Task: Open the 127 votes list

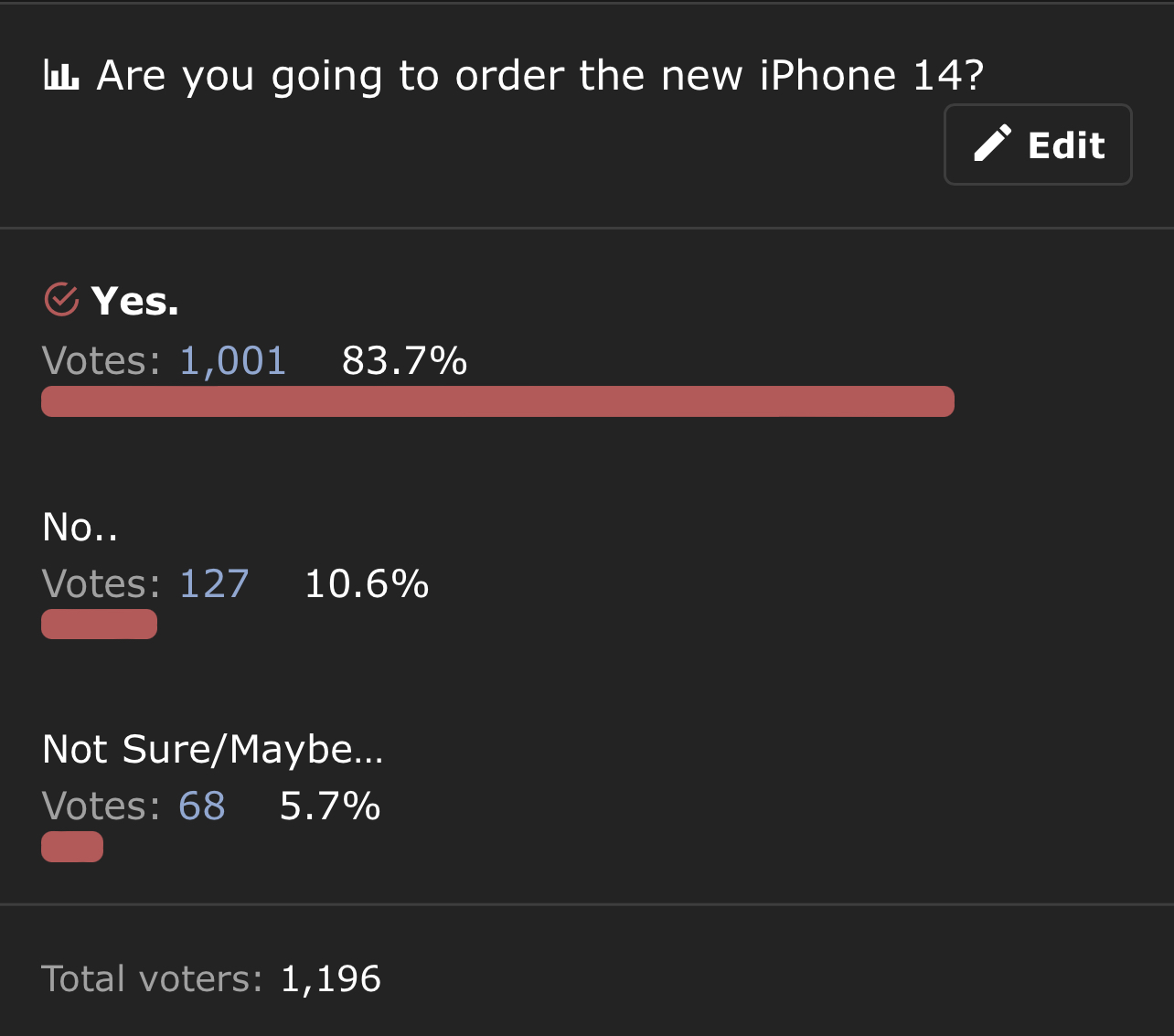Action: click(x=214, y=583)
